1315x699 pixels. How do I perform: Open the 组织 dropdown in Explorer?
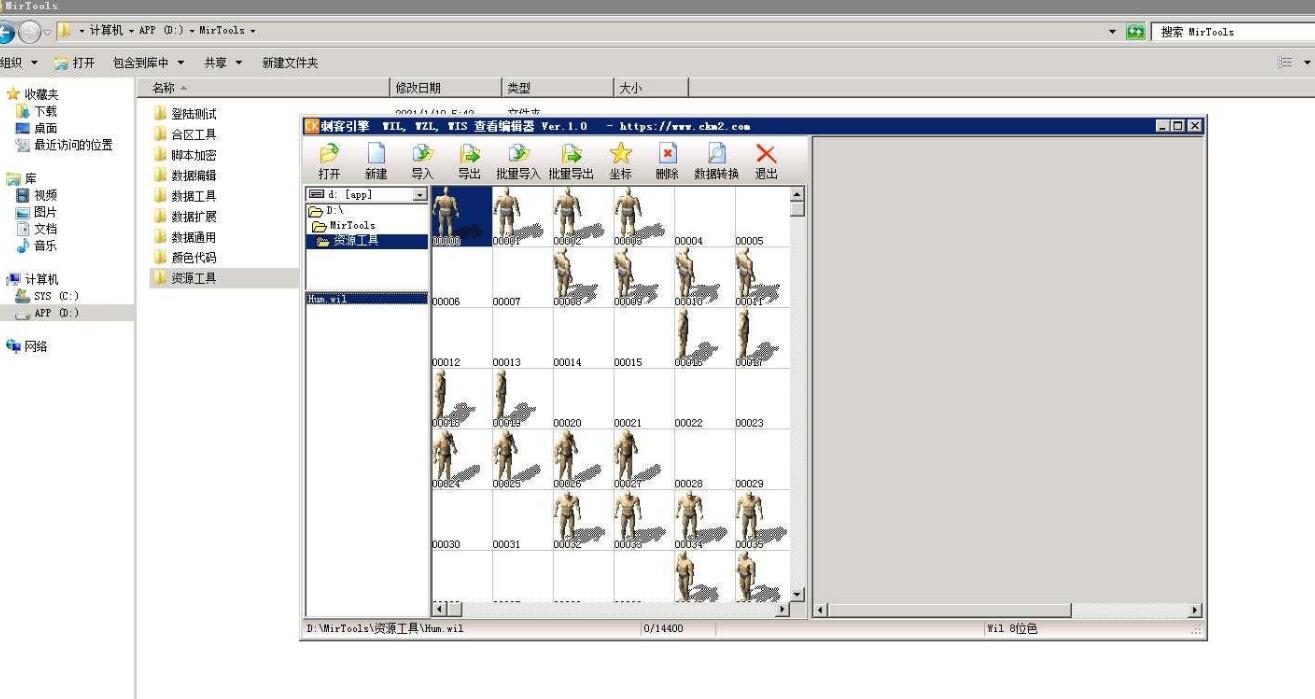pyautogui.click(x=20, y=63)
